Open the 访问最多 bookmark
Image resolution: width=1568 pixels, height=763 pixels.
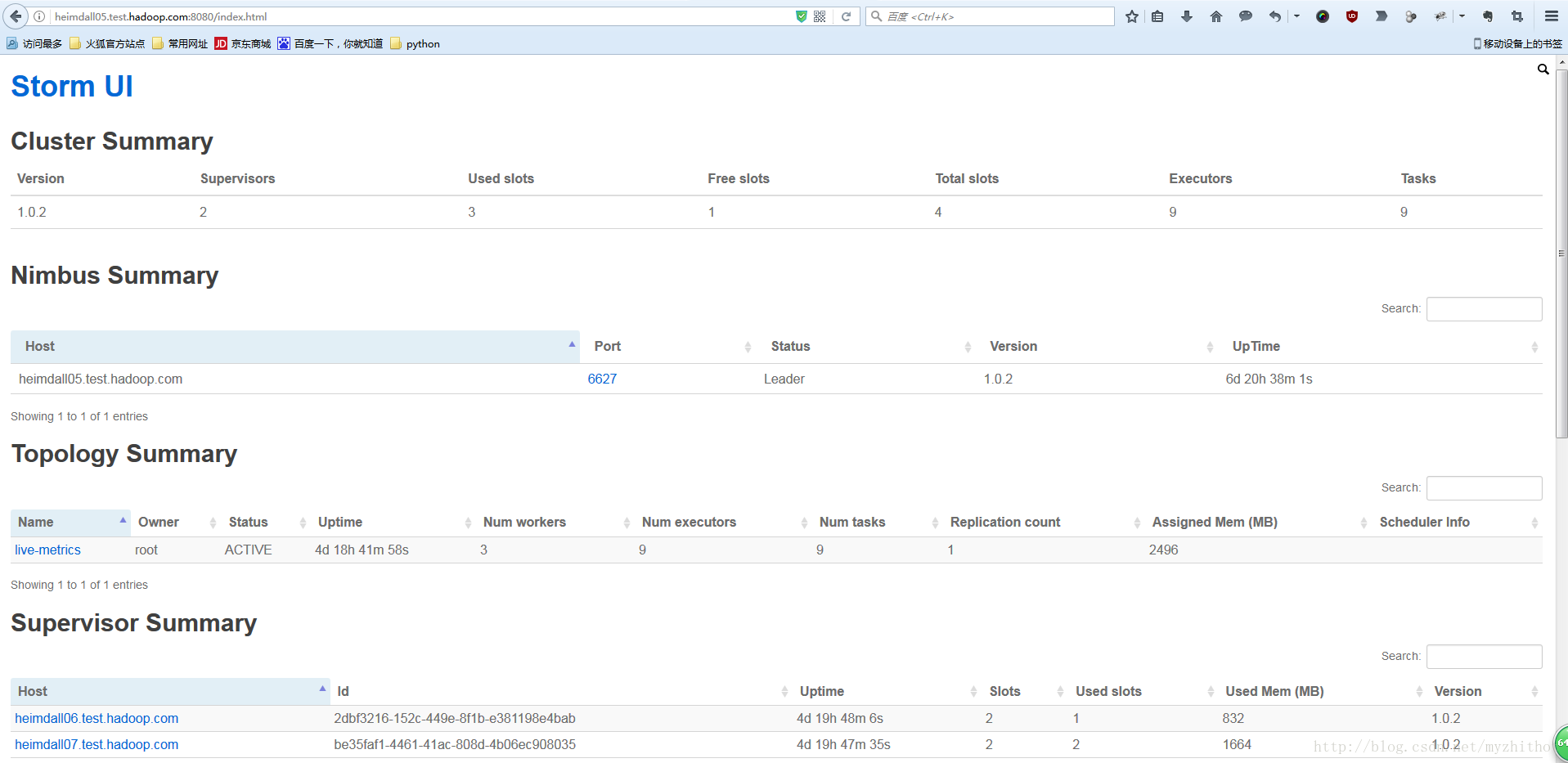click(x=34, y=44)
